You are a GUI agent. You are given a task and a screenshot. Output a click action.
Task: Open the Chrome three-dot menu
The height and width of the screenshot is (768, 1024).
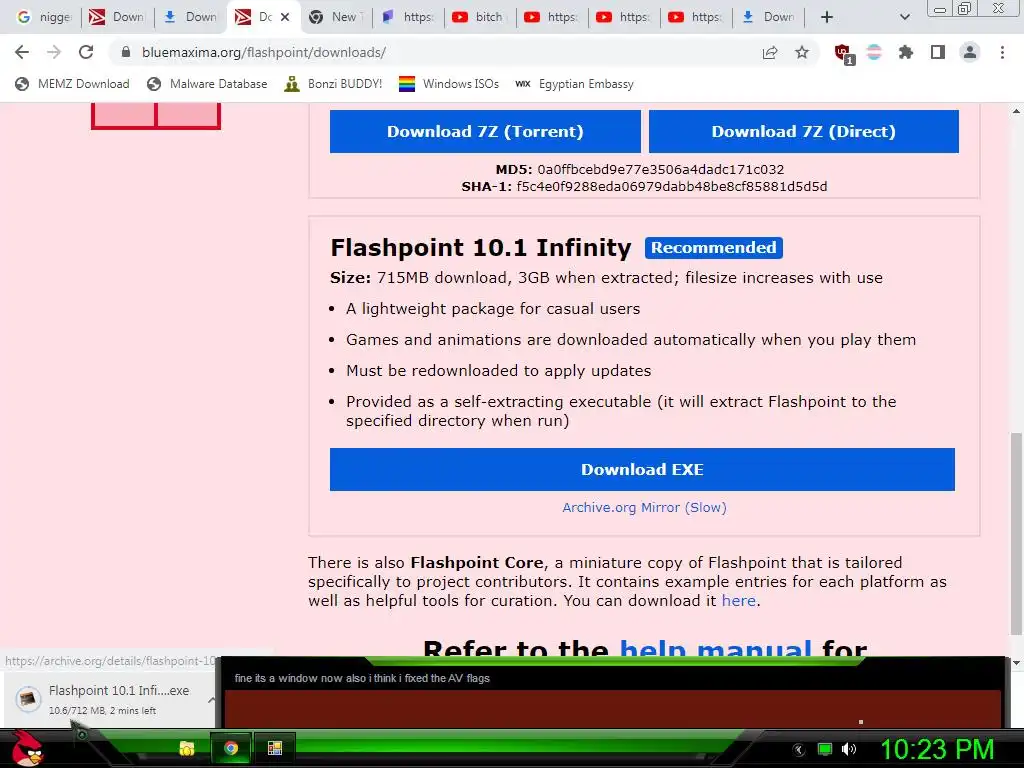coord(1002,52)
